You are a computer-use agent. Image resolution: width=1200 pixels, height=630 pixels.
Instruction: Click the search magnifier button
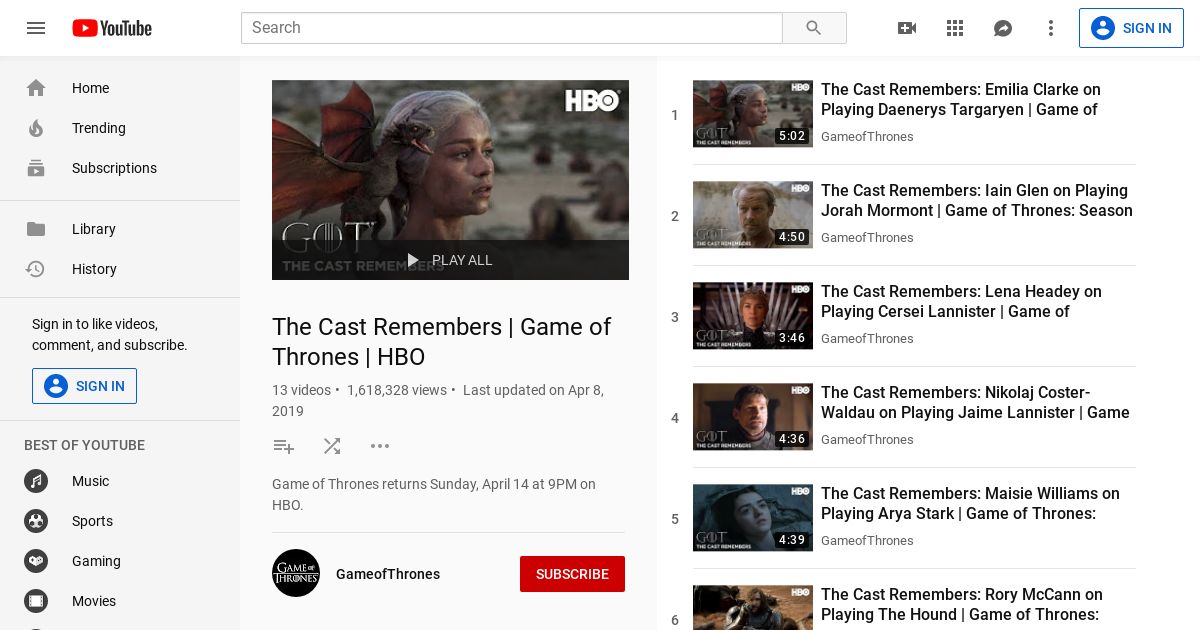814,28
